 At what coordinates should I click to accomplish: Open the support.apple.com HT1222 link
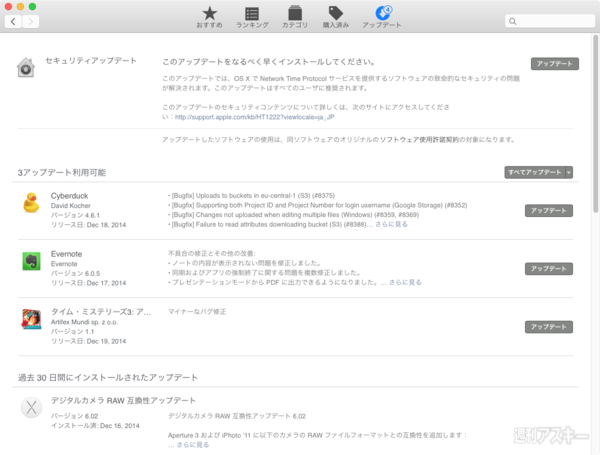click(254, 117)
